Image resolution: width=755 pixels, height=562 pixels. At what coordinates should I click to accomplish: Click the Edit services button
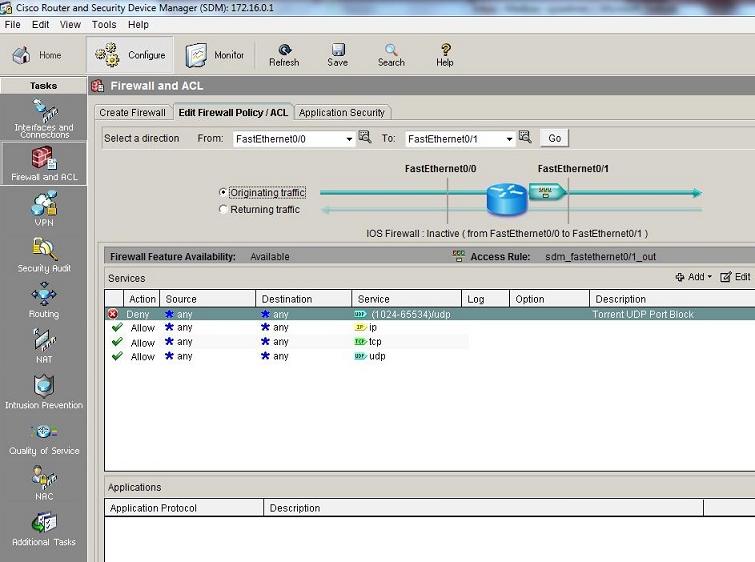(x=735, y=277)
